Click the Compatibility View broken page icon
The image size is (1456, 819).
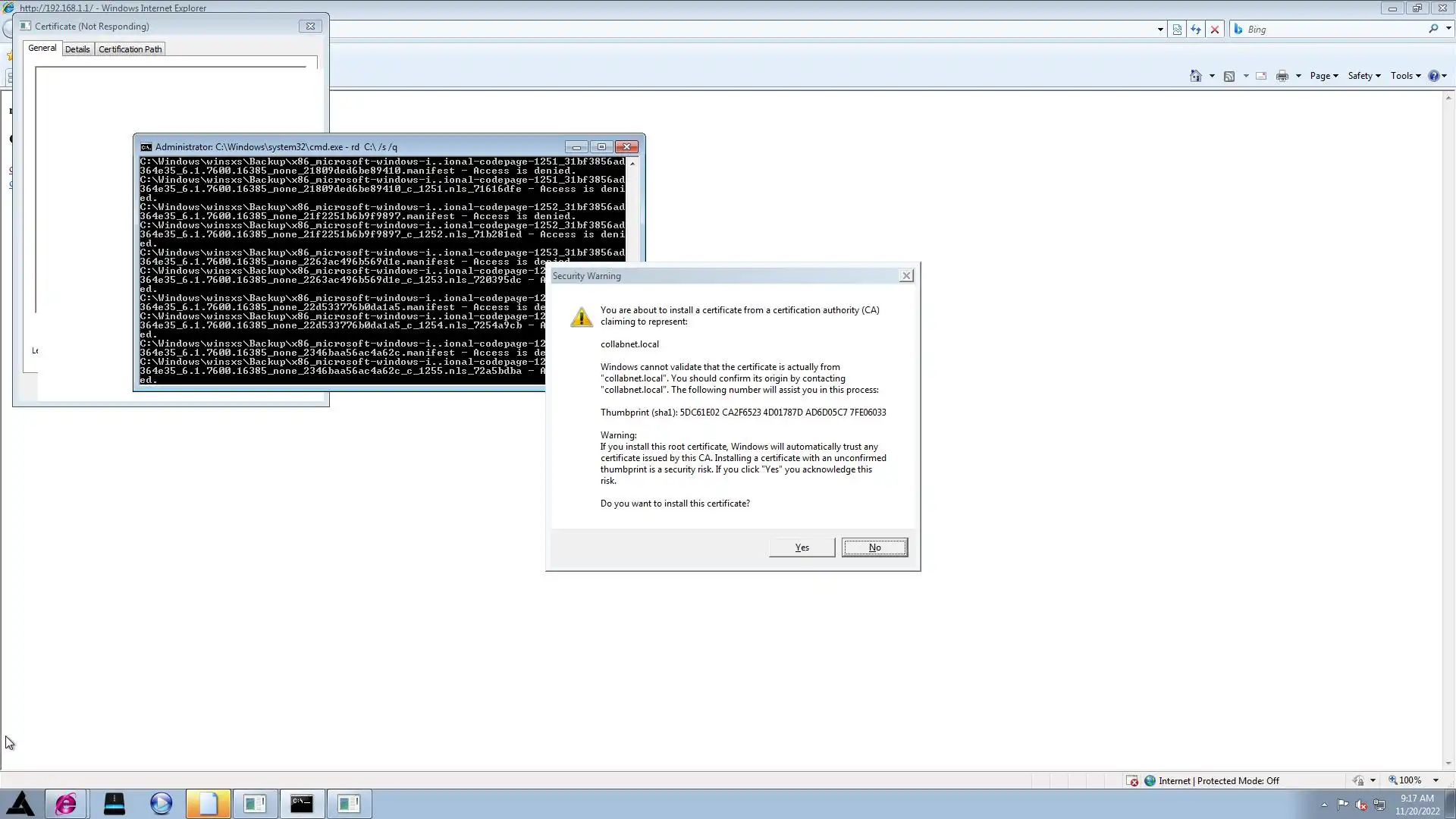[1177, 30]
